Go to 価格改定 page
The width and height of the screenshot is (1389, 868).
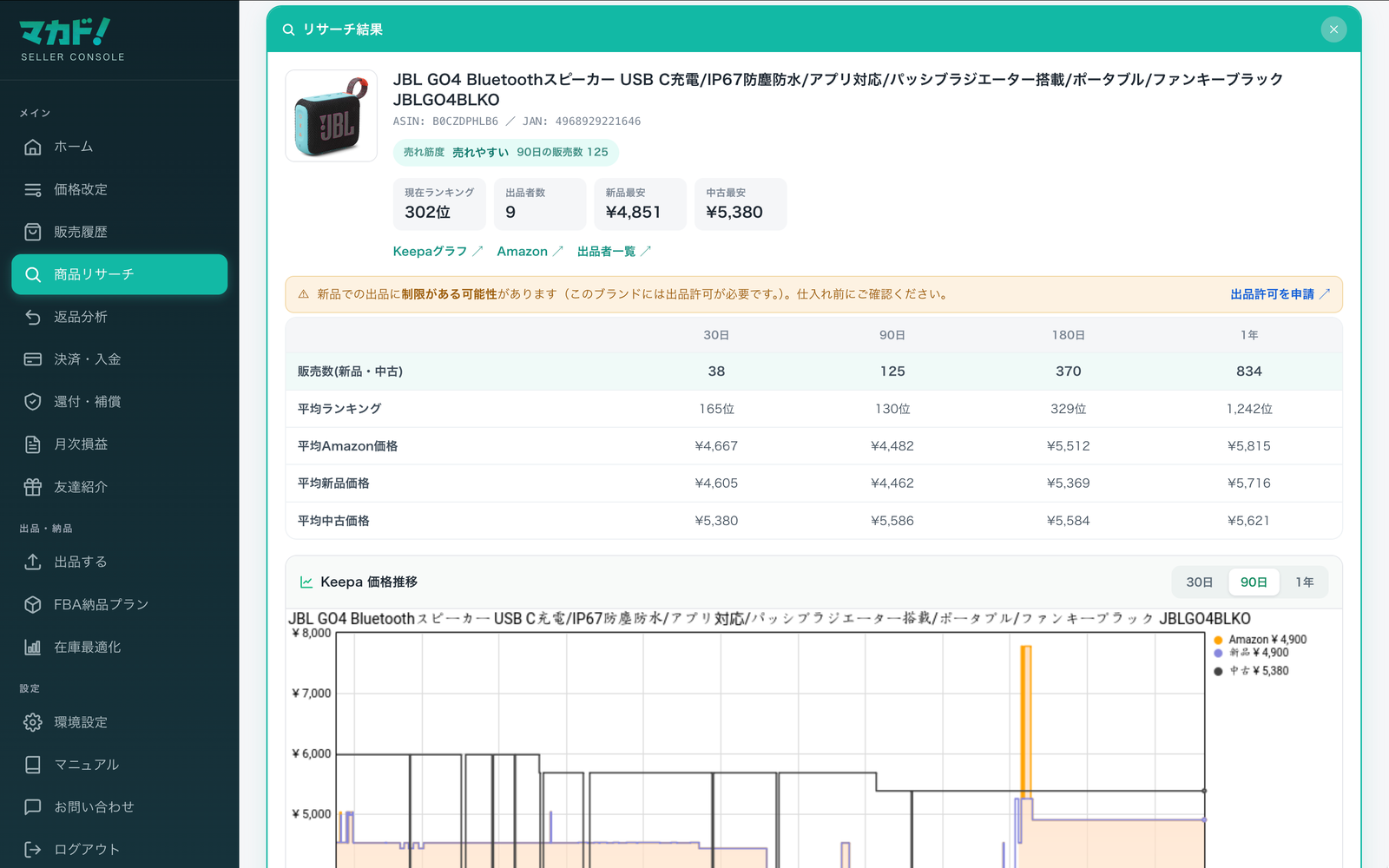[120, 189]
